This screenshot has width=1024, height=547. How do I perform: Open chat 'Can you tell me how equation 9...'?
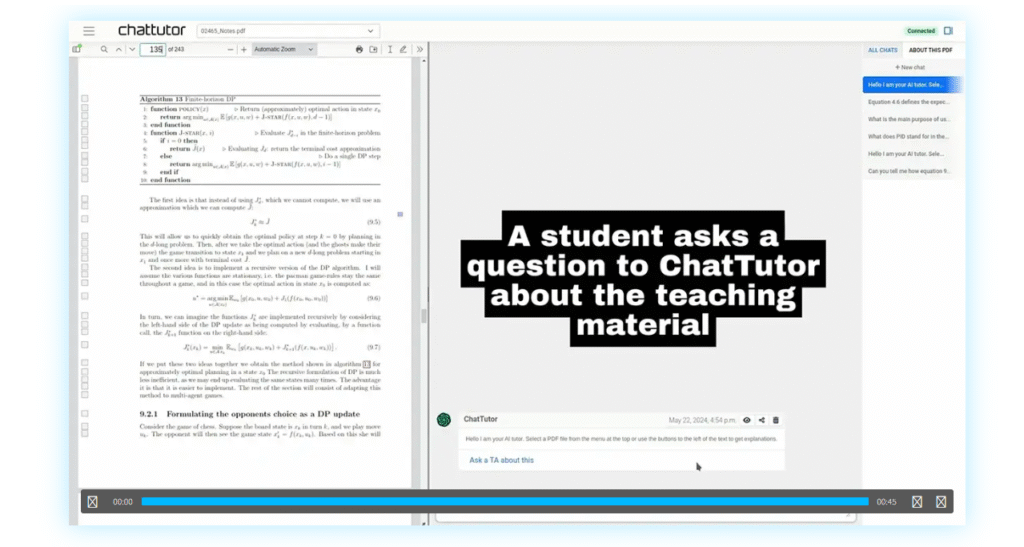tap(912, 171)
